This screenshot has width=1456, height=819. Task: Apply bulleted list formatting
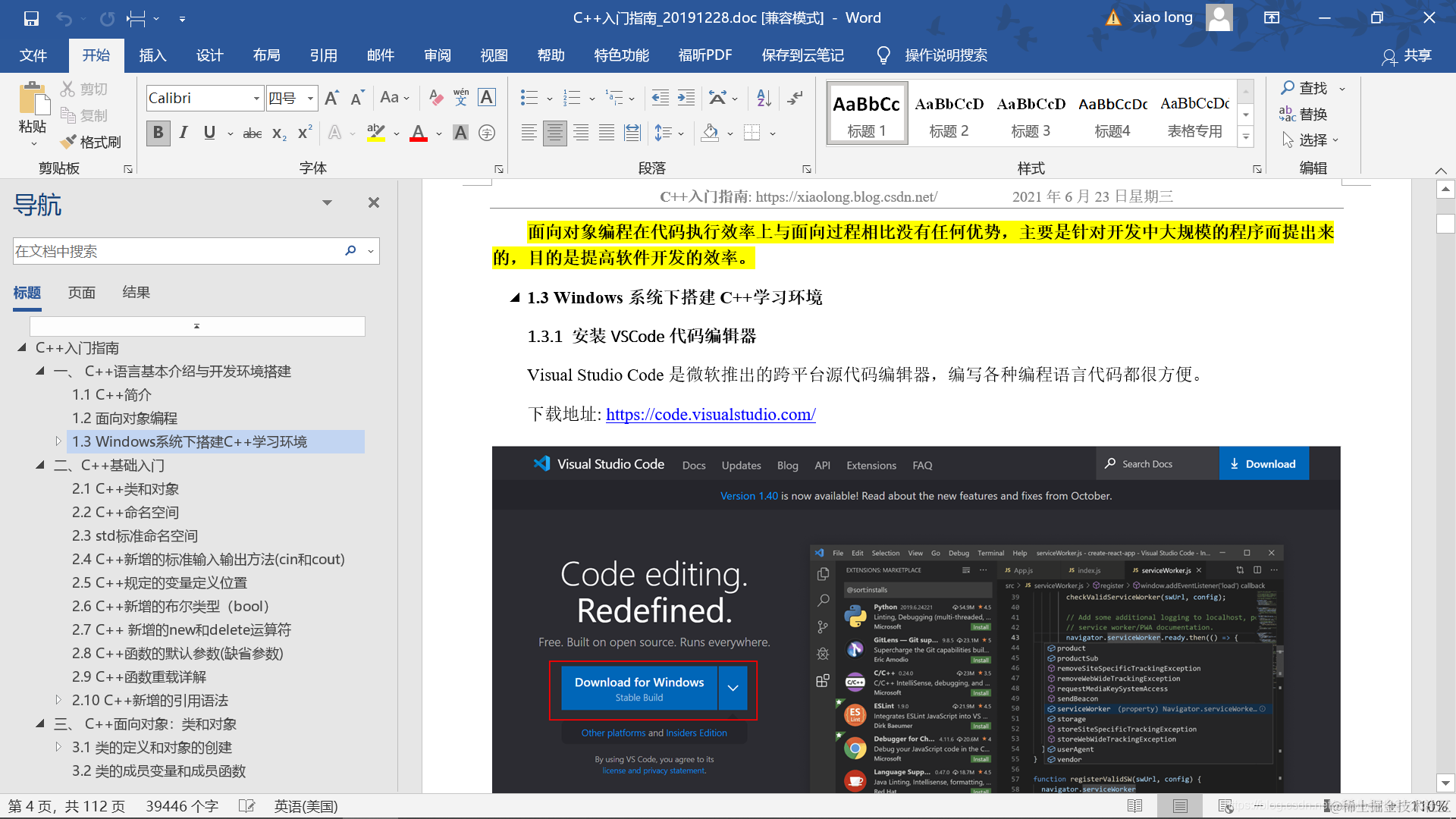529,98
